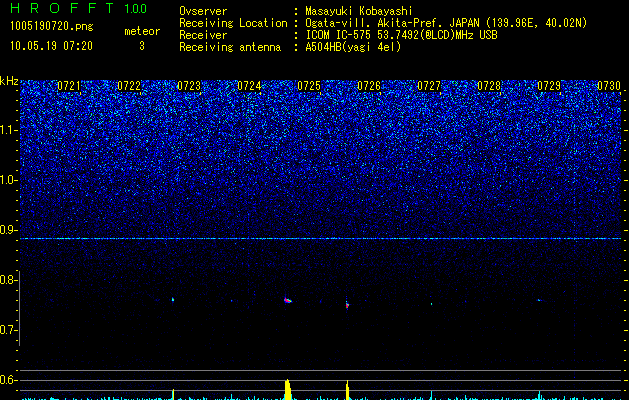Click the 0726 time marker
The height and width of the screenshot is (400, 629).
[369, 86]
